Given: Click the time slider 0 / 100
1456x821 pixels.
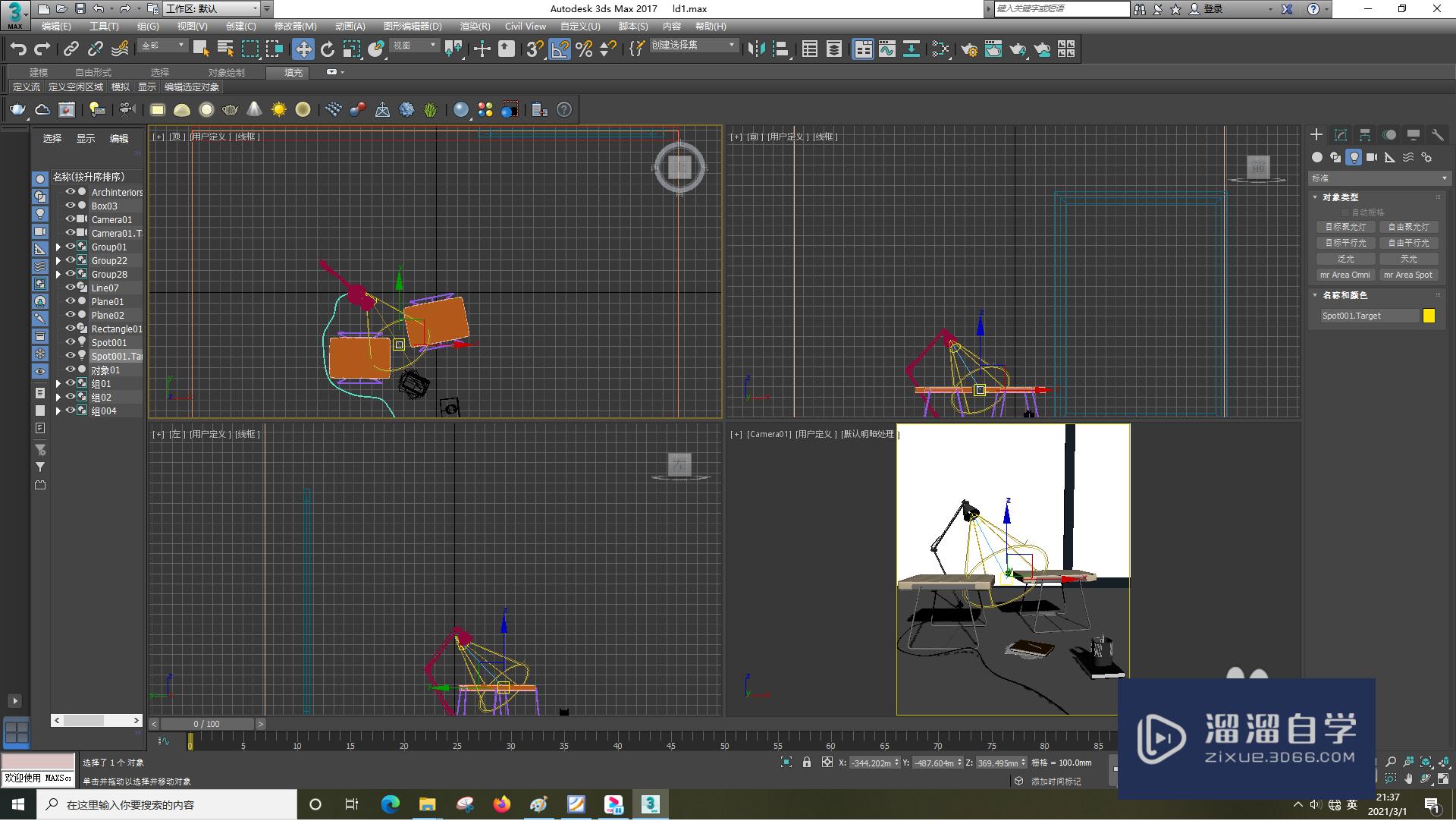Looking at the screenshot, I should [x=206, y=724].
